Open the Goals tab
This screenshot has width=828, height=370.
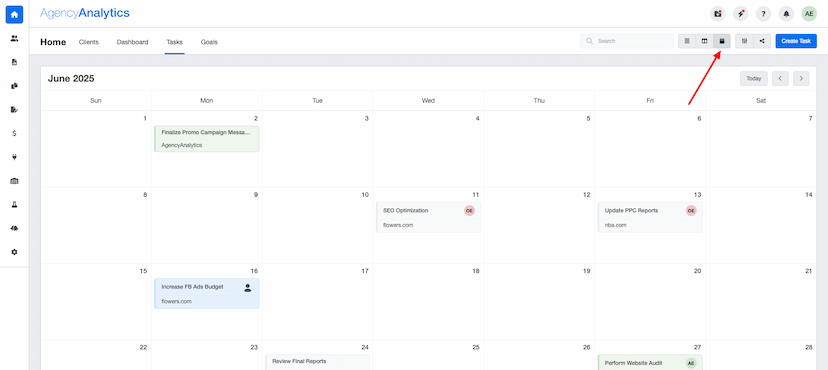click(209, 42)
